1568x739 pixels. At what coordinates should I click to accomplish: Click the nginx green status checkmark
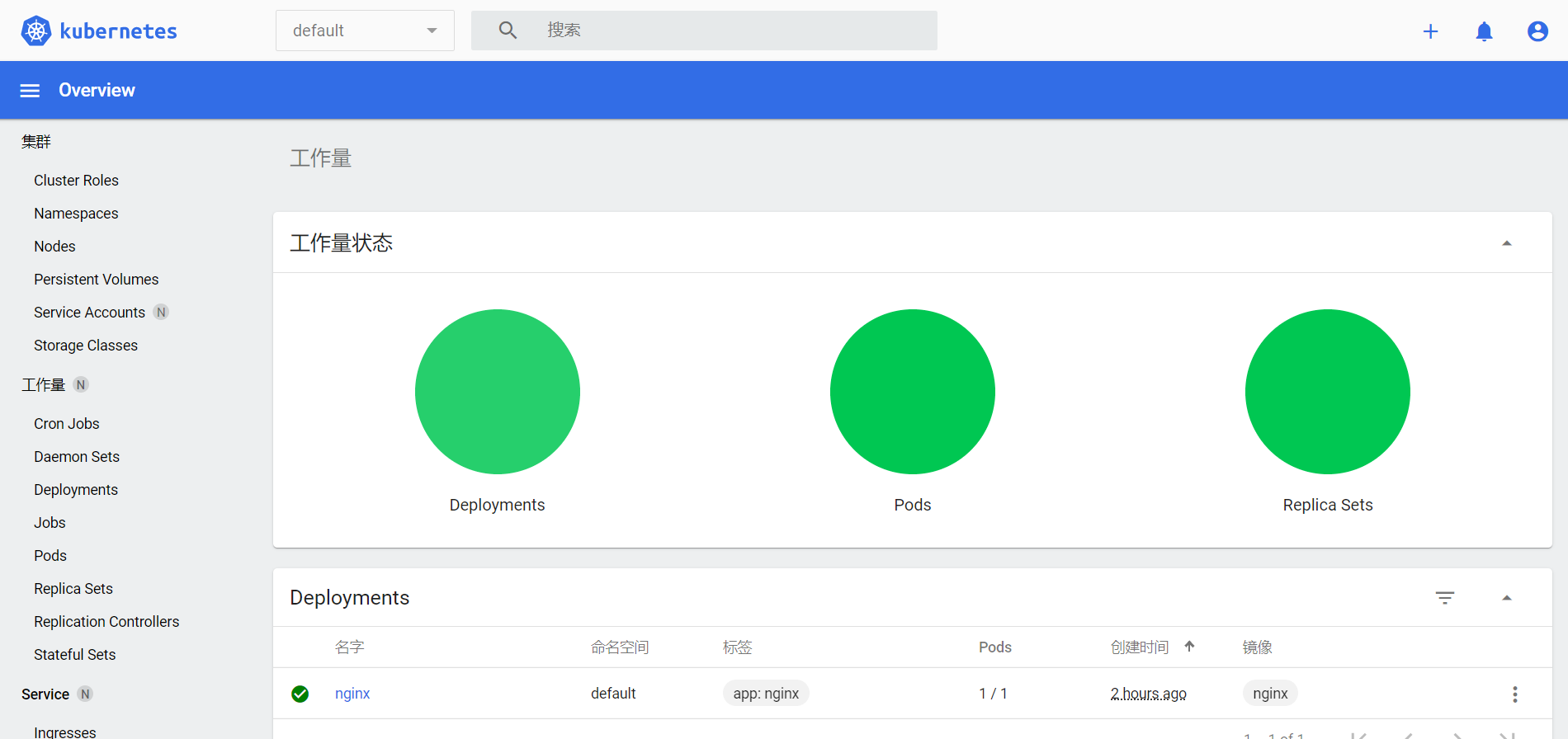pos(300,694)
